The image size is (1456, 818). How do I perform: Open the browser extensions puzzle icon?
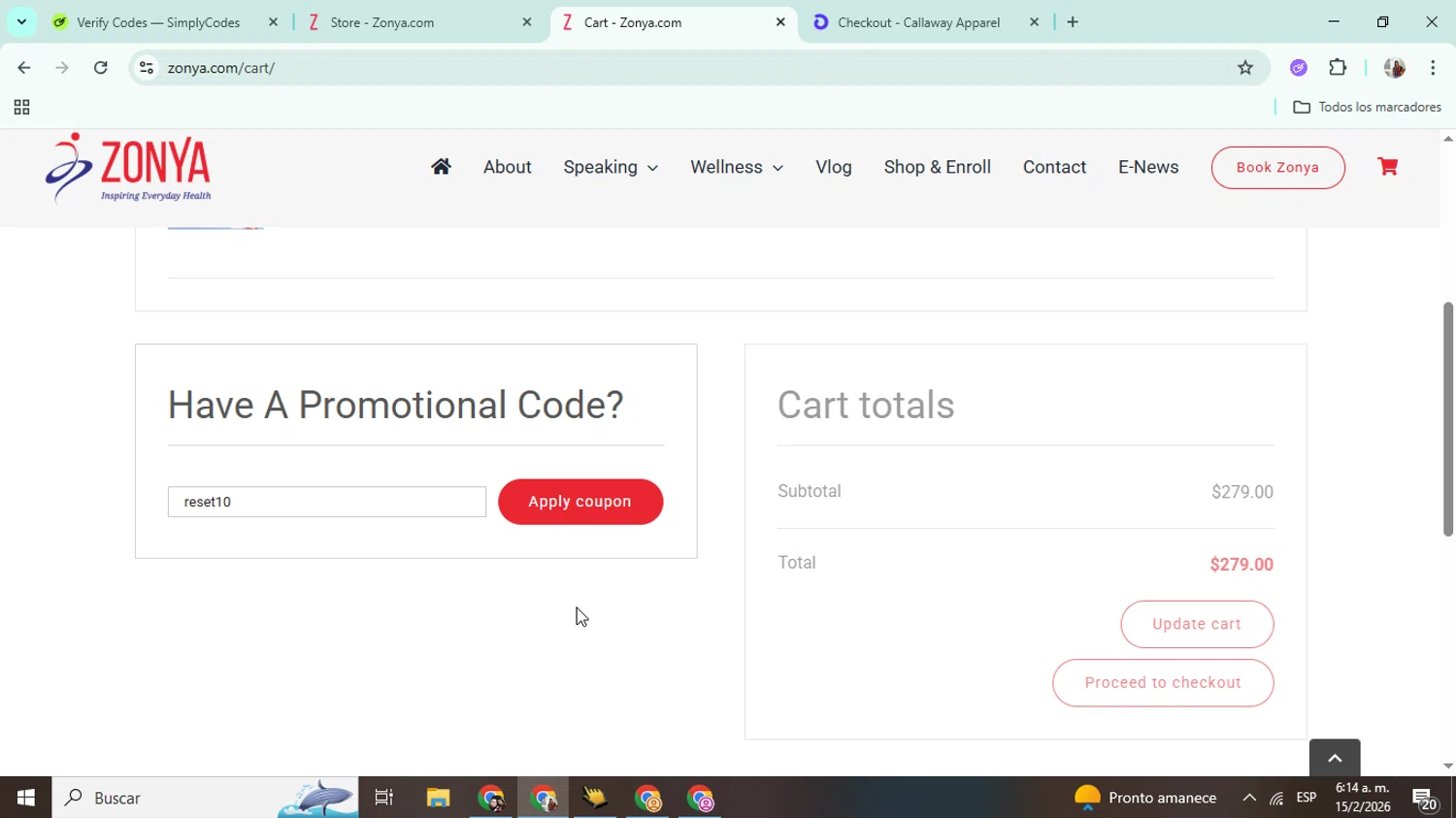coord(1338,68)
